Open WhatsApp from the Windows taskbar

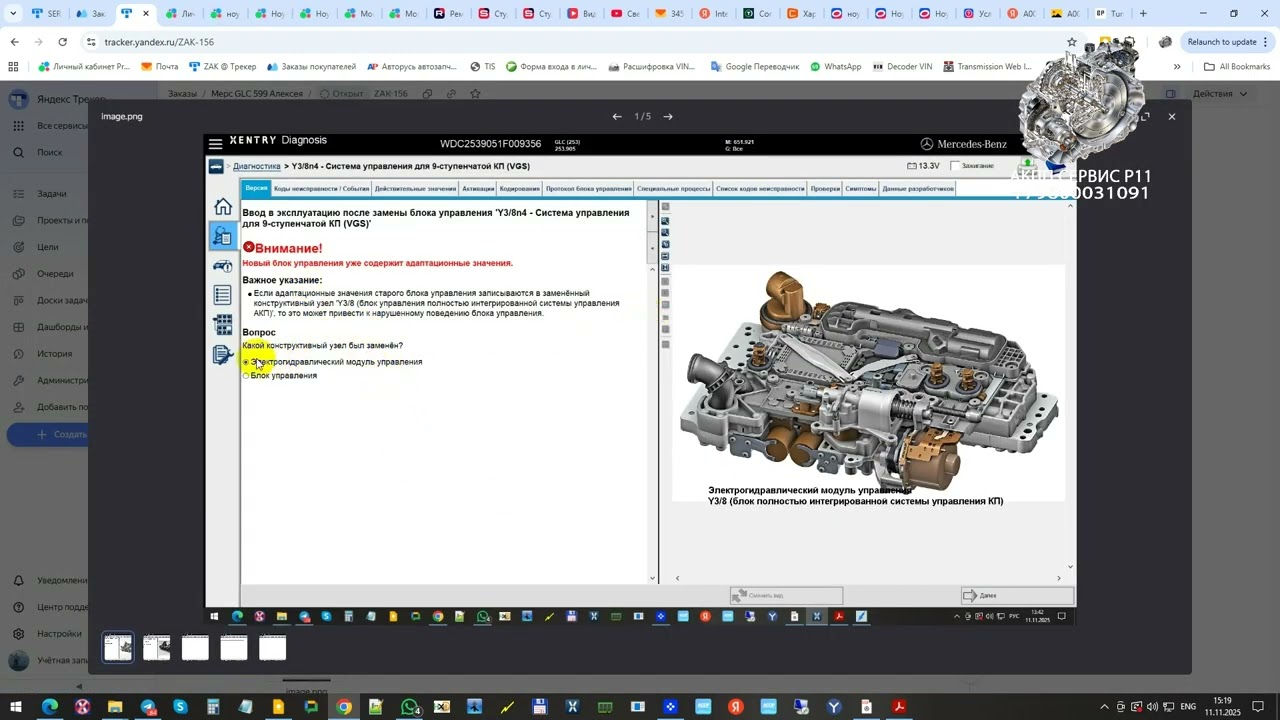[x=410, y=707]
